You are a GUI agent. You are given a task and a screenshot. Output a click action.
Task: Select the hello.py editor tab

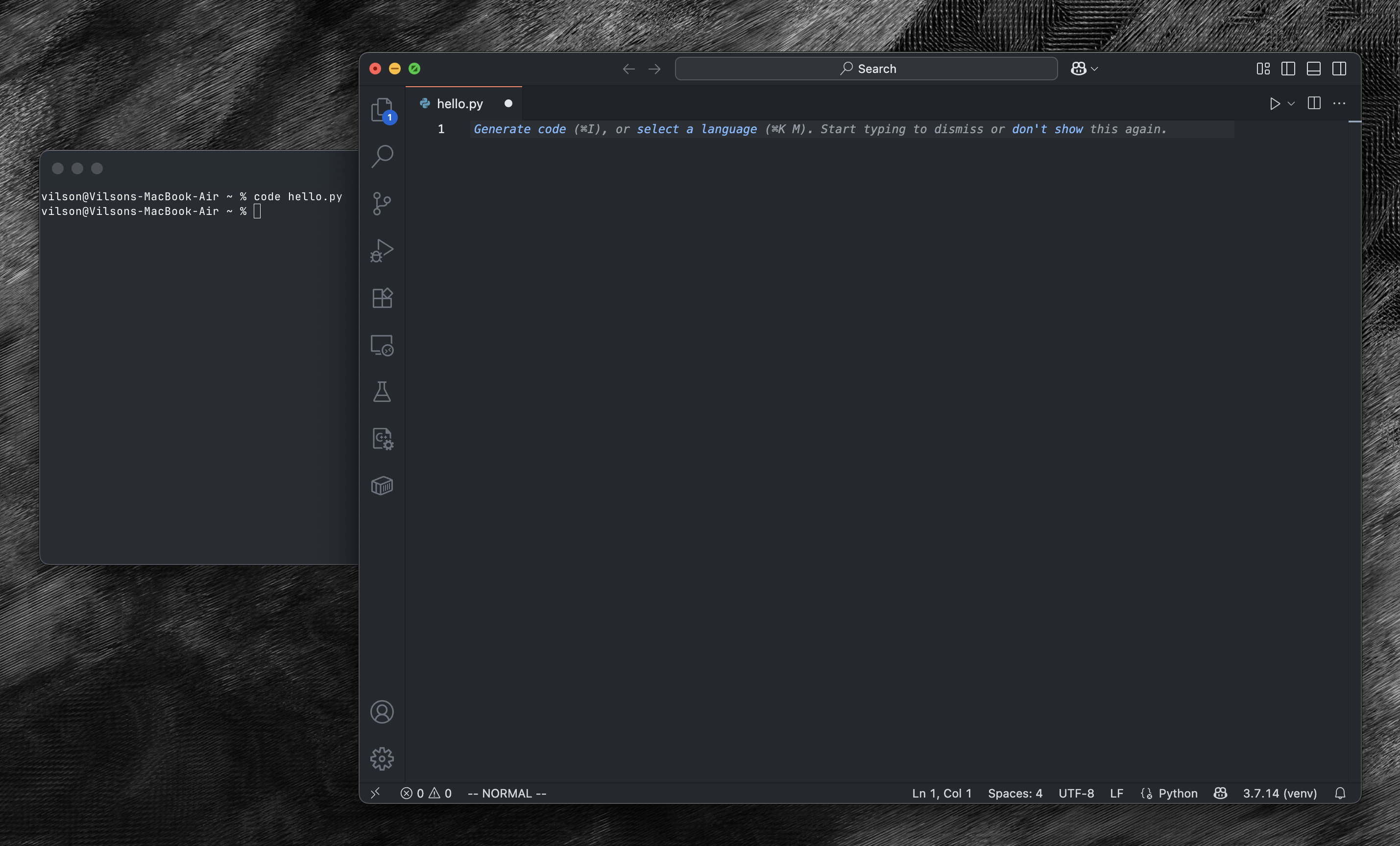(x=459, y=103)
